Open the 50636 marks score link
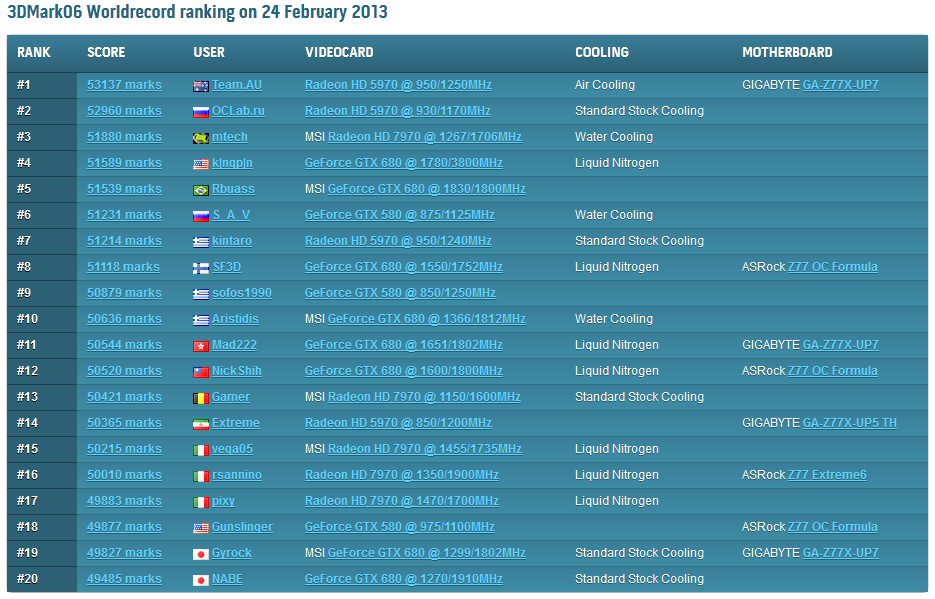Image resolution: width=935 pixels, height=599 pixels. 124,319
